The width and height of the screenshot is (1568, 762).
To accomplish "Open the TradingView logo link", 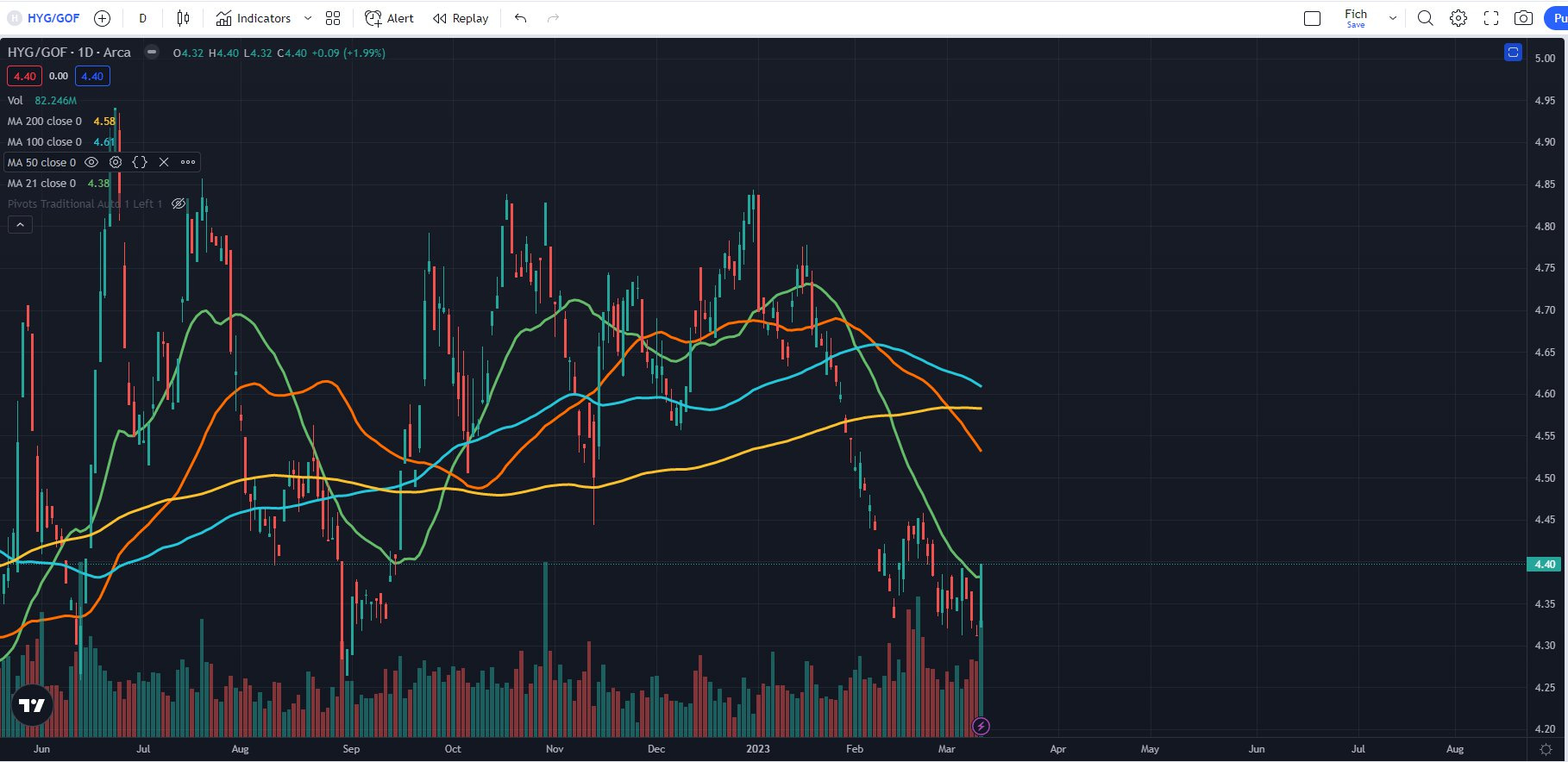I will (x=32, y=705).
